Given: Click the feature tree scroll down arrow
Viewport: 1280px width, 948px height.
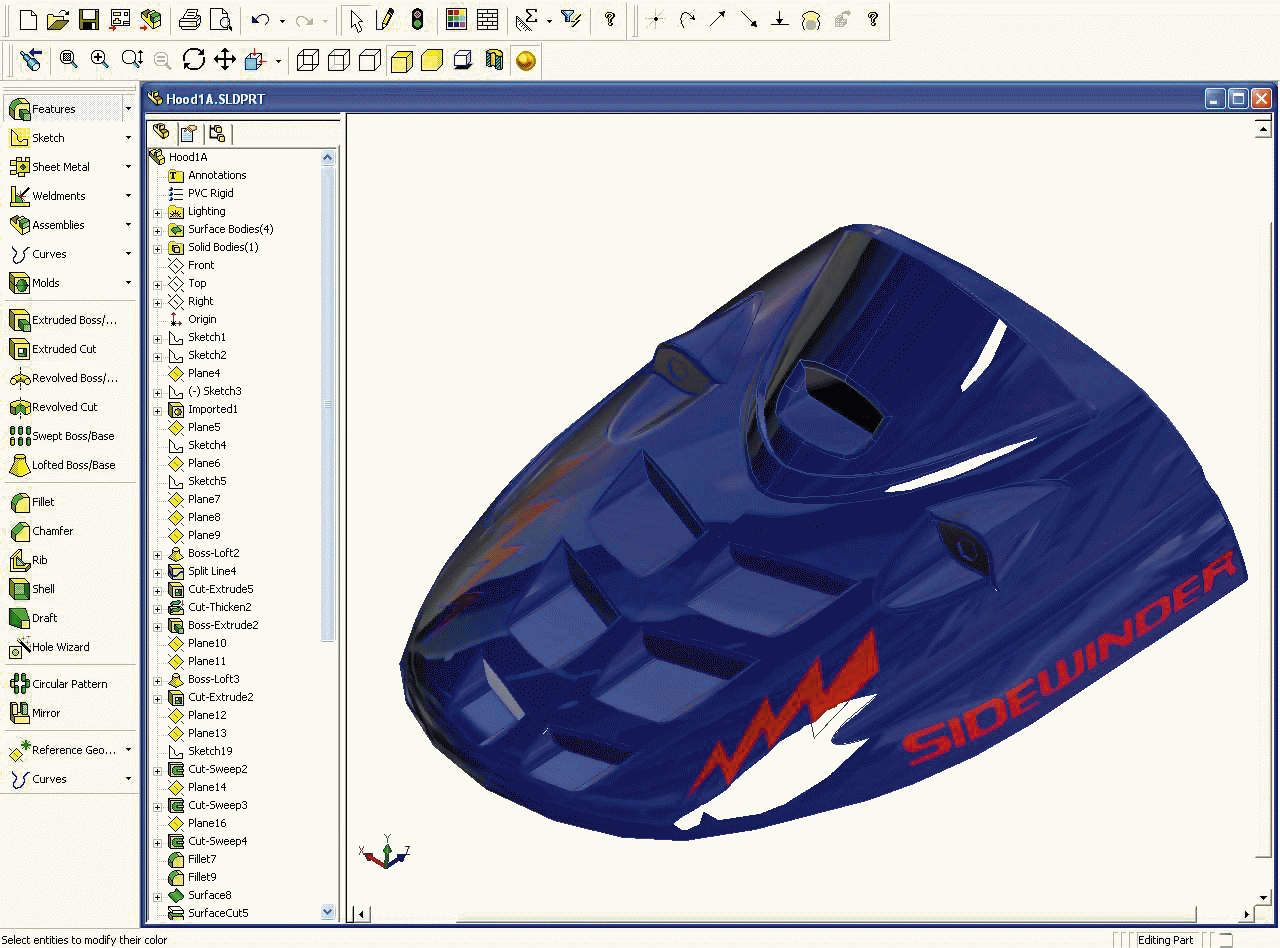Looking at the screenshot, I should pos(328,912).
